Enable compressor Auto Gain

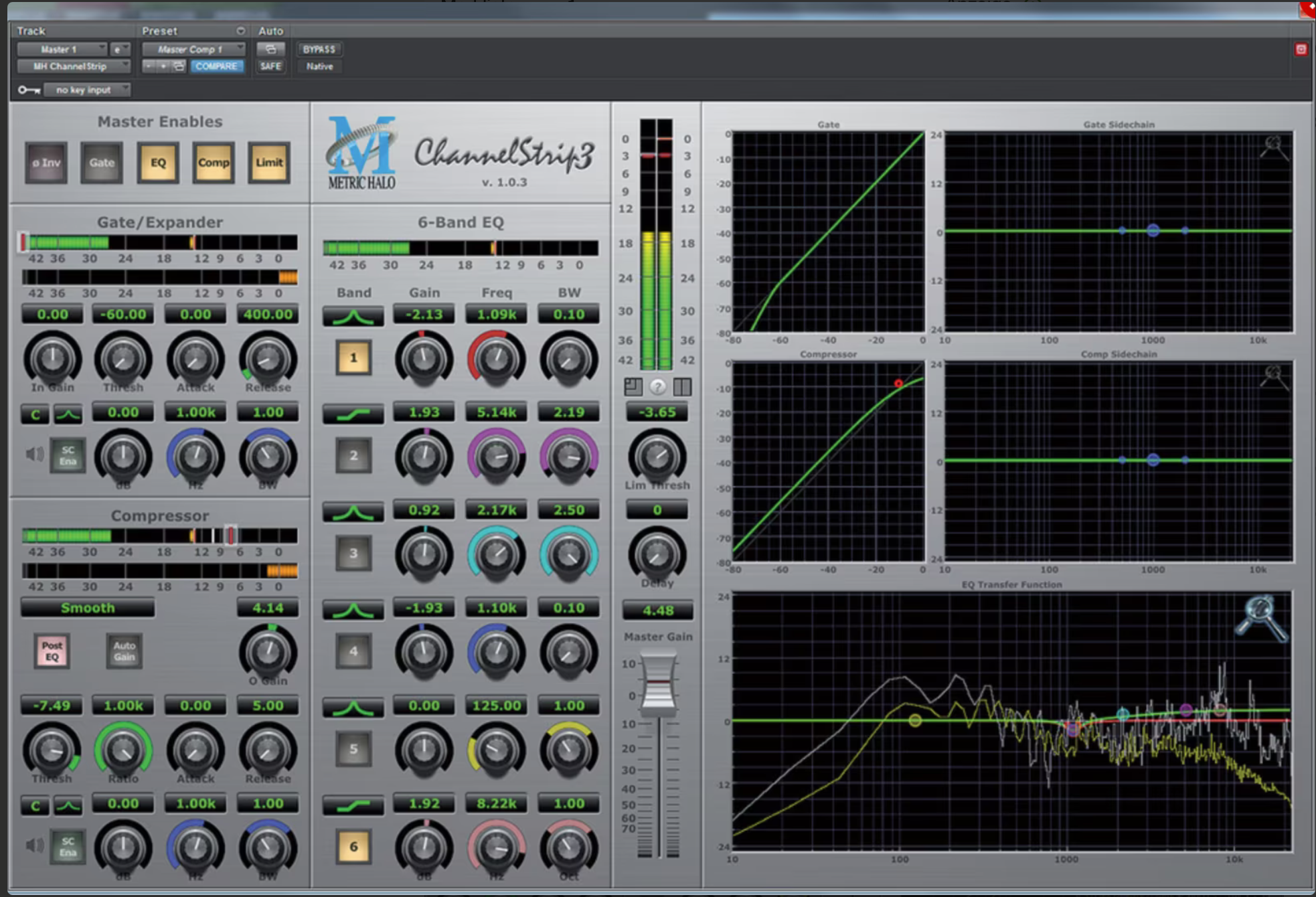tap(124, 651)
